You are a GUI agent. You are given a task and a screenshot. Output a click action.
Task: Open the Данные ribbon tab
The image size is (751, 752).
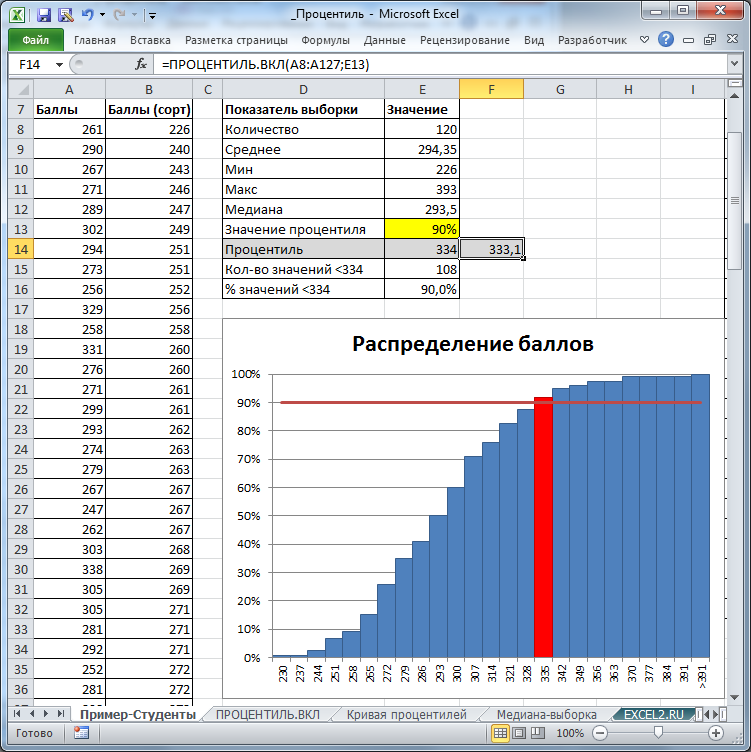coord(385,40)
